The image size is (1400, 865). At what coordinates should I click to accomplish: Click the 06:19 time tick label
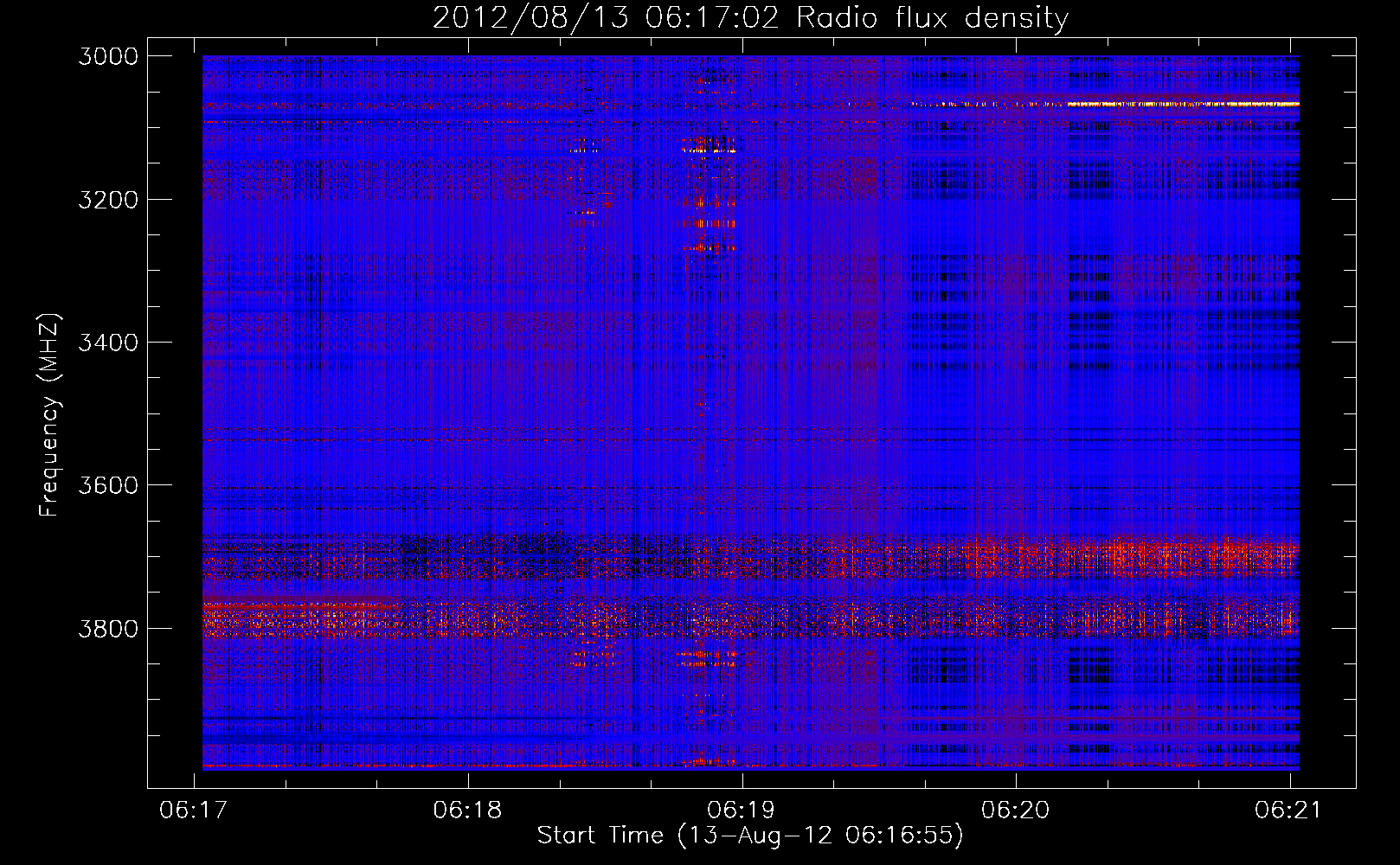pyautogui.click(x=741, y=810)
